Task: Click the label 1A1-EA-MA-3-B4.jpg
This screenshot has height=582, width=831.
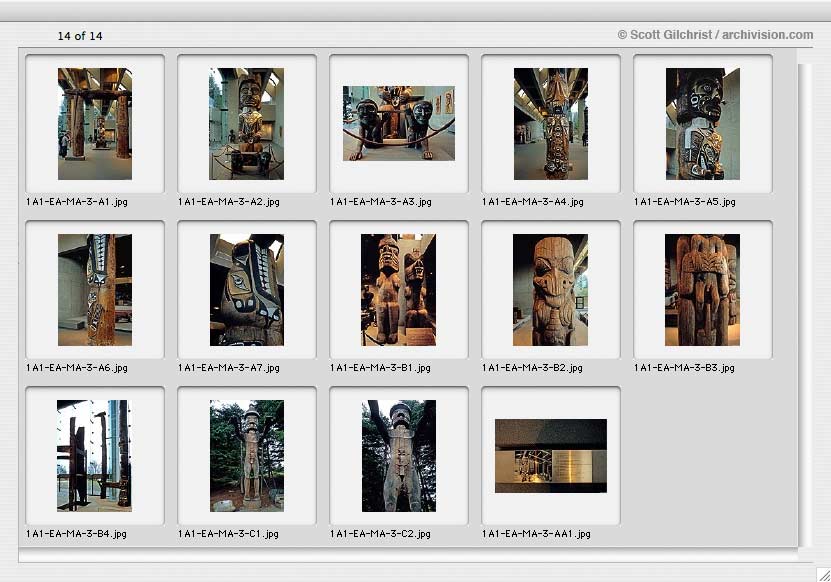Action: tap(76, 534)
